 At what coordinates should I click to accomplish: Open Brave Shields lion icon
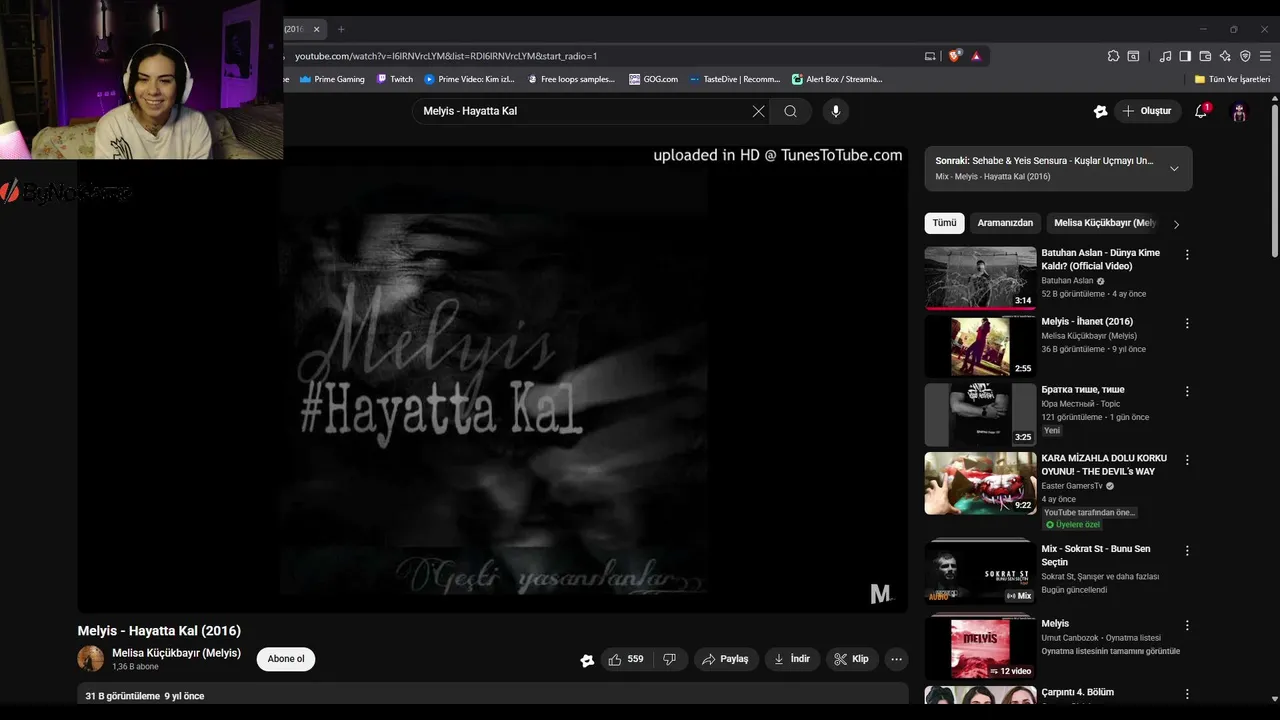coord(955,56)
